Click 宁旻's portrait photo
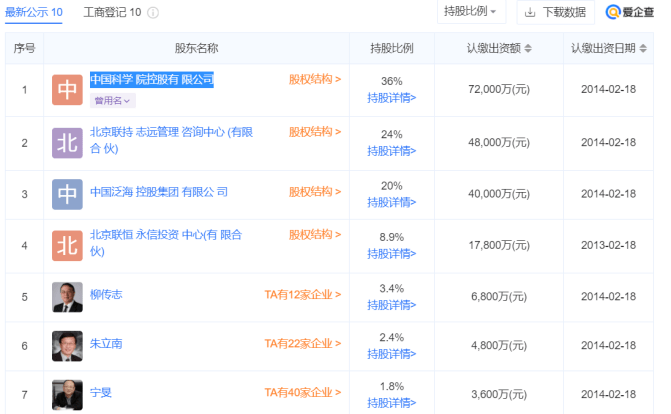The image size is (671, 414). click(x=67, y=395)
